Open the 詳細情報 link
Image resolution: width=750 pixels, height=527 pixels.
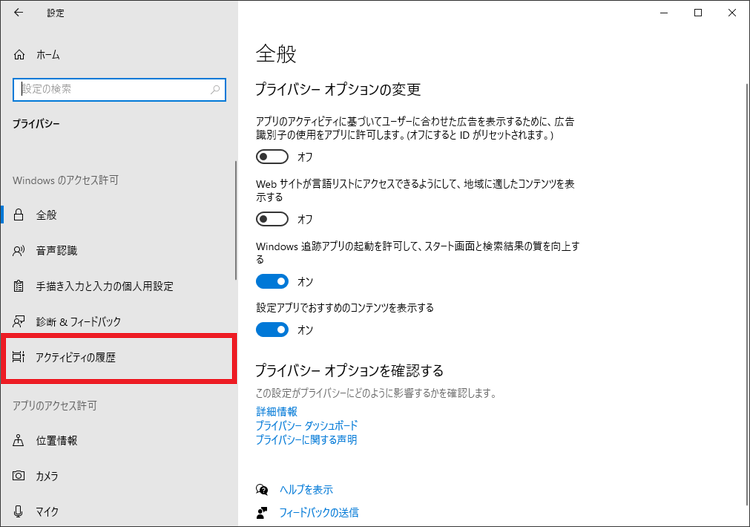click(276, 411)
